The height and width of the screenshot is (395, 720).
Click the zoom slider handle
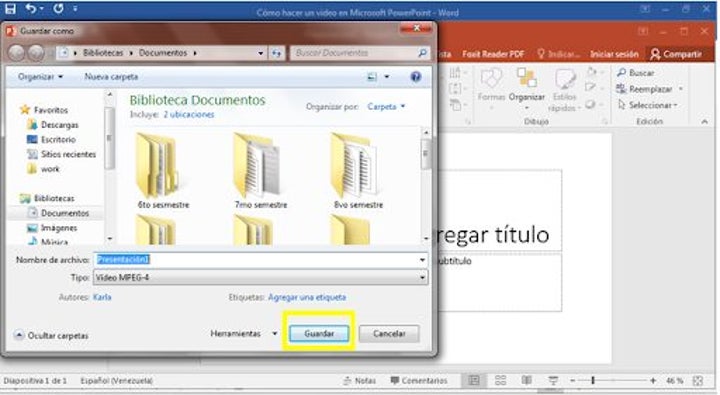(x=593, y=380)
